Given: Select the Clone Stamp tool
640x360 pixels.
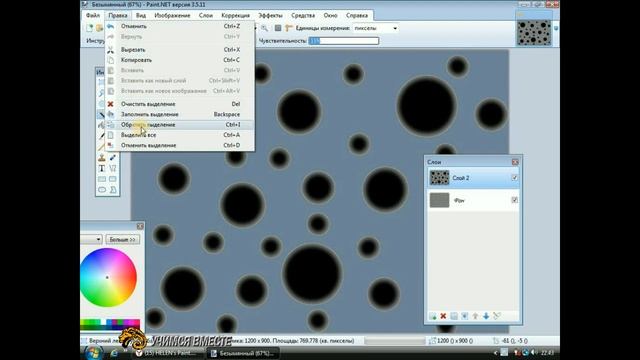Looking at the screenshot, I should click(x=102, y=158).
